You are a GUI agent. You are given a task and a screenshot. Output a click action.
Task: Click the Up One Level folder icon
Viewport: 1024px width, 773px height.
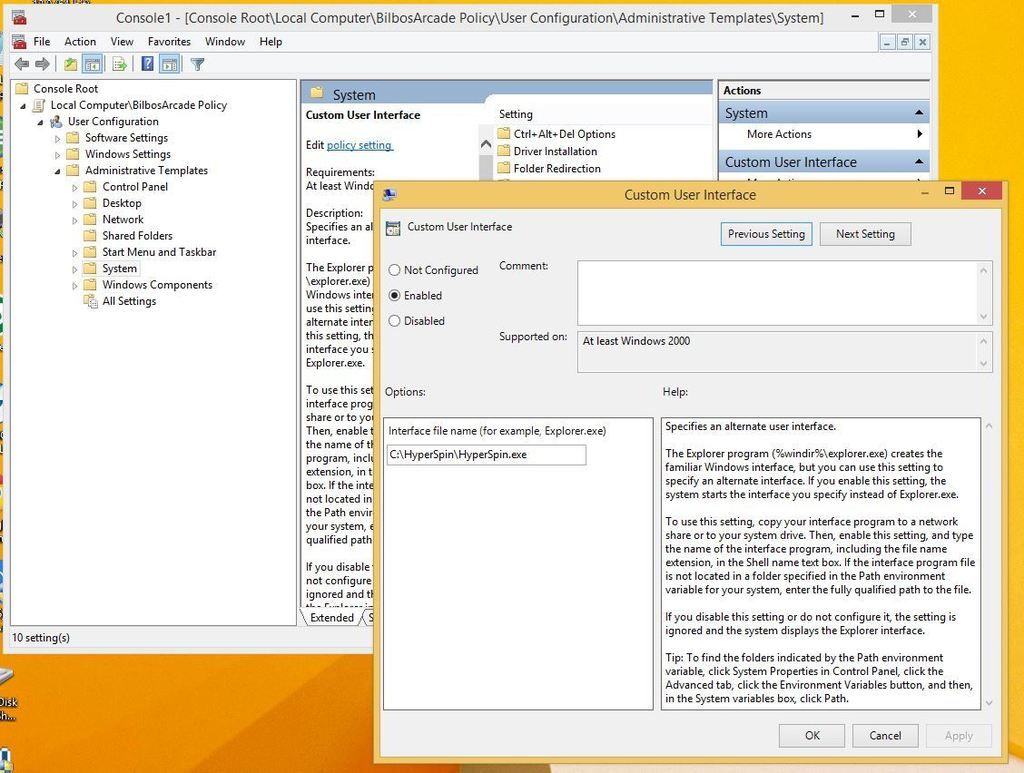pos(70,64)
